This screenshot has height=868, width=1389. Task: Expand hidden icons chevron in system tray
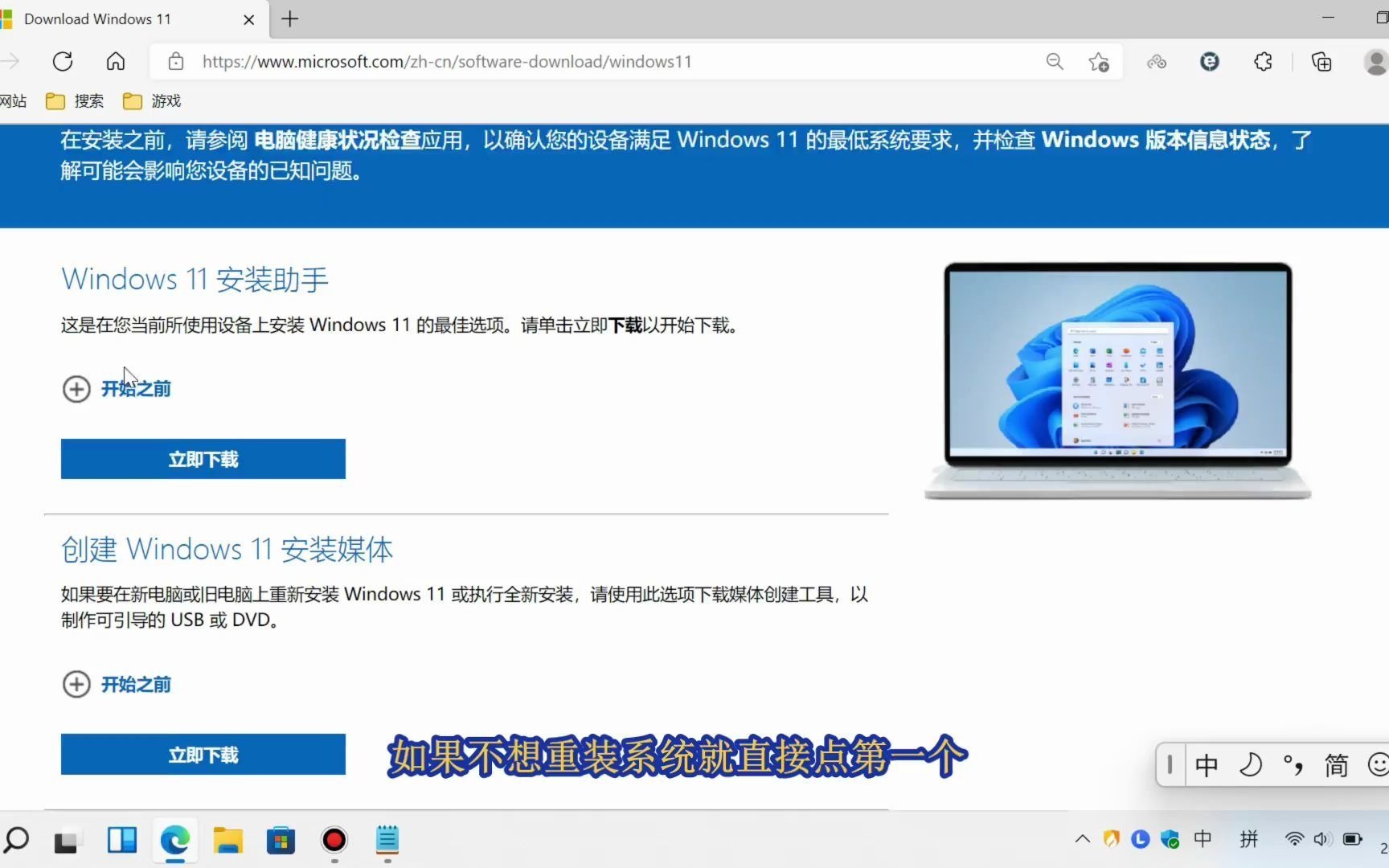[1082, 838]
